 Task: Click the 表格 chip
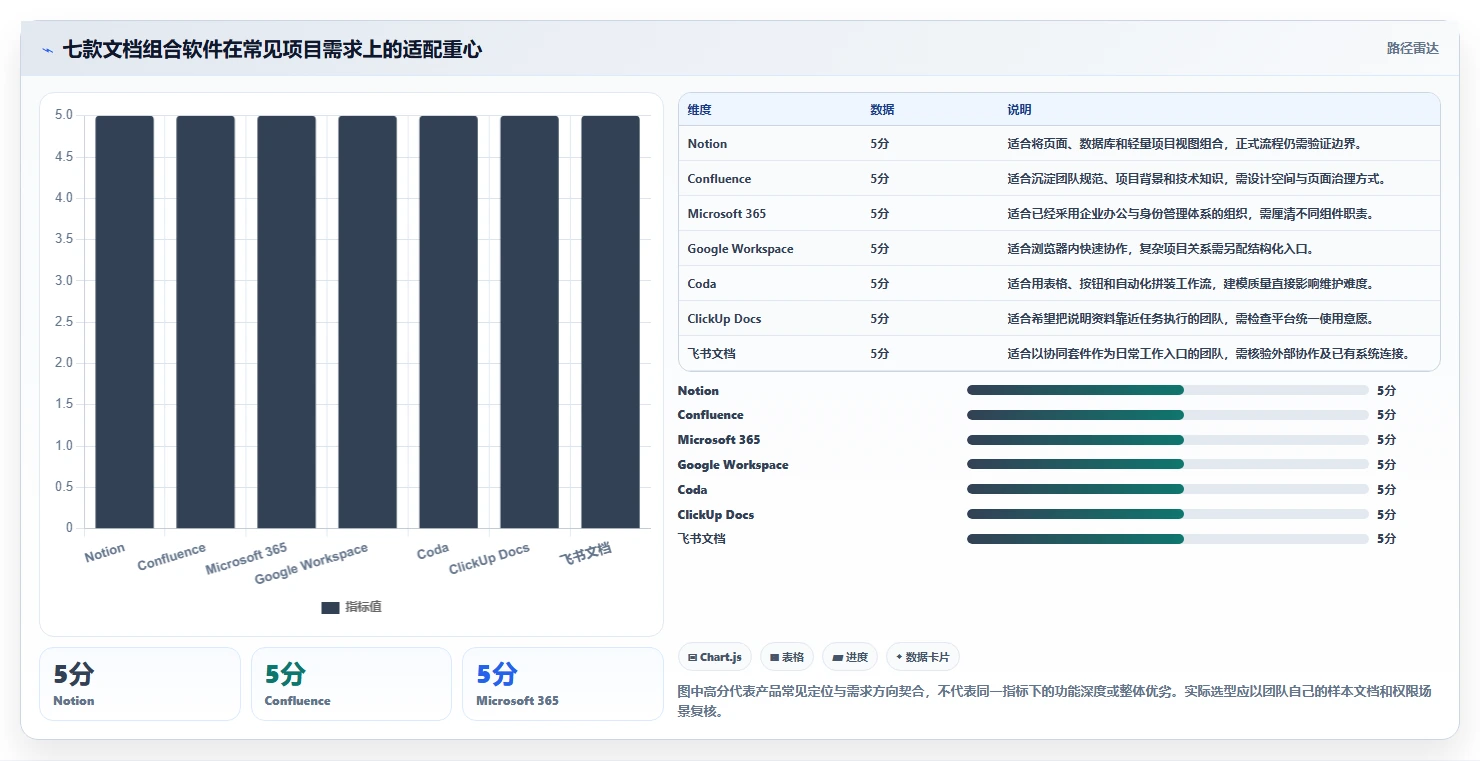(787, 657)
